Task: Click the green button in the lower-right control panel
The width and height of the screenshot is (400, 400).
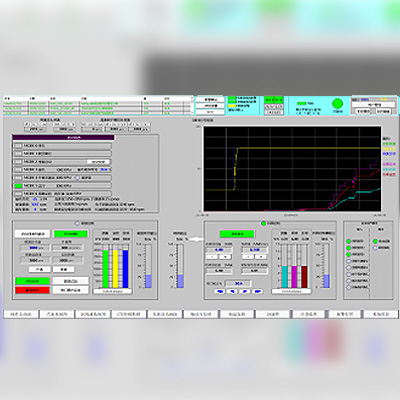Action: pyautogui.click(x=237, y=234)
